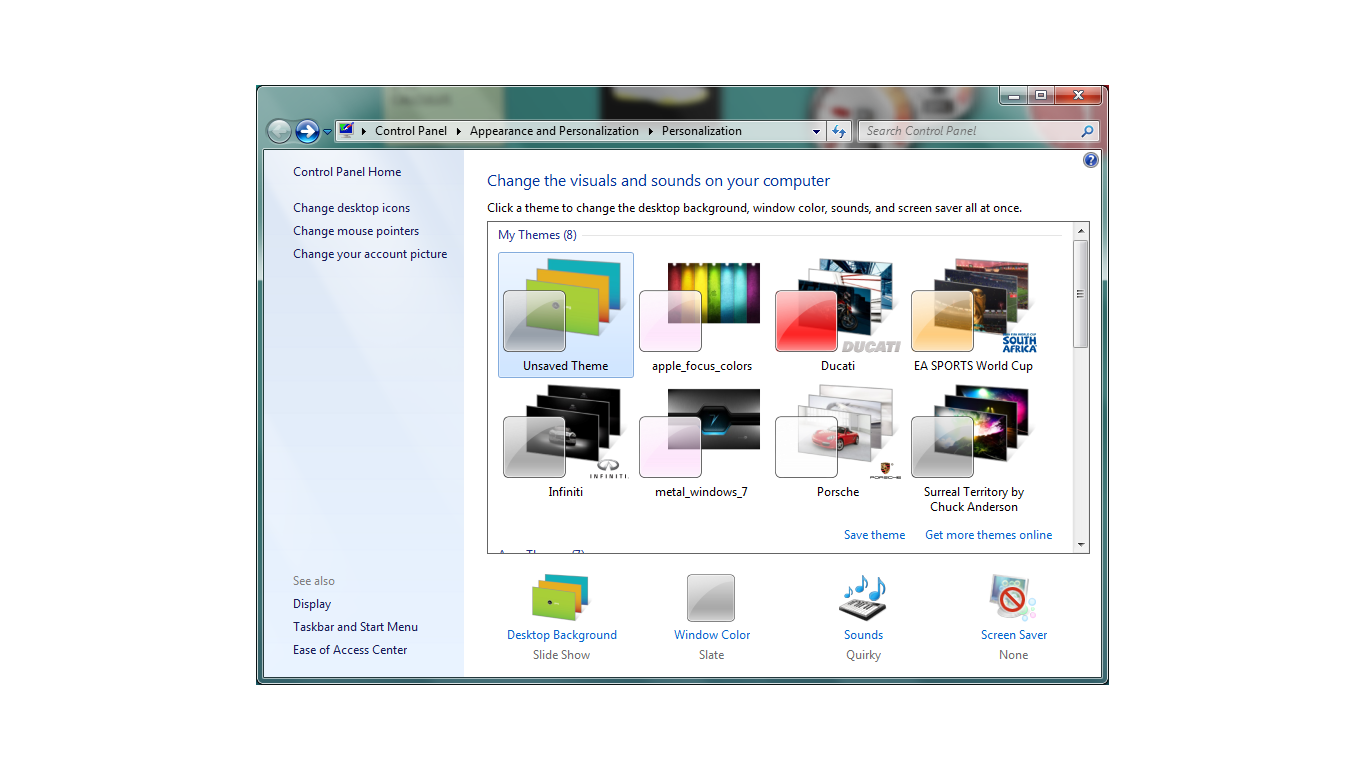Open the Sounds music notes icon
Image resolution: width=1366 pixels, height=768 pixels.
(863, 598)
